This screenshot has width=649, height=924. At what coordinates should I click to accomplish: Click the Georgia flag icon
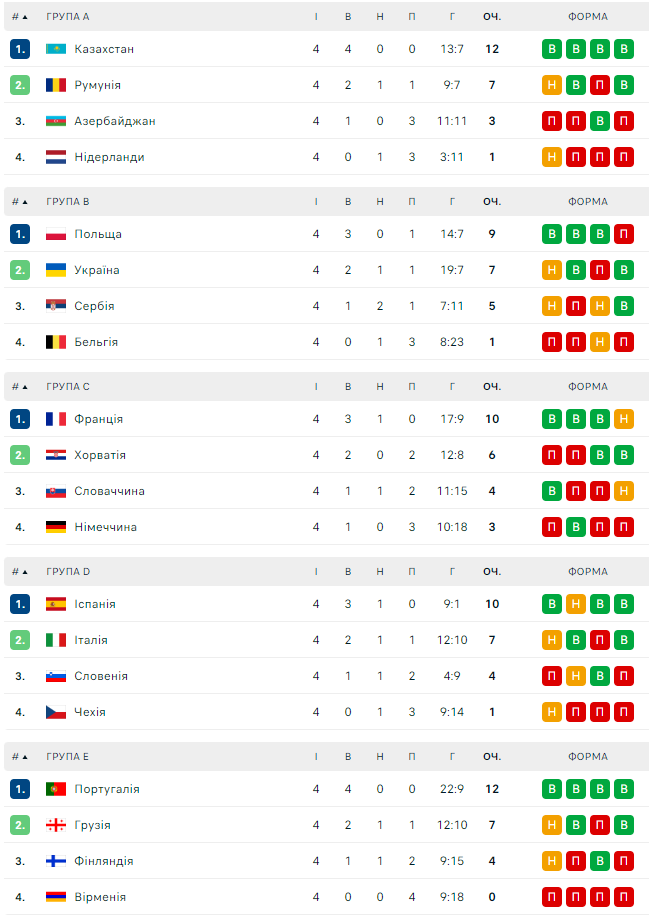pyautogui.click(x=56, y=825)
